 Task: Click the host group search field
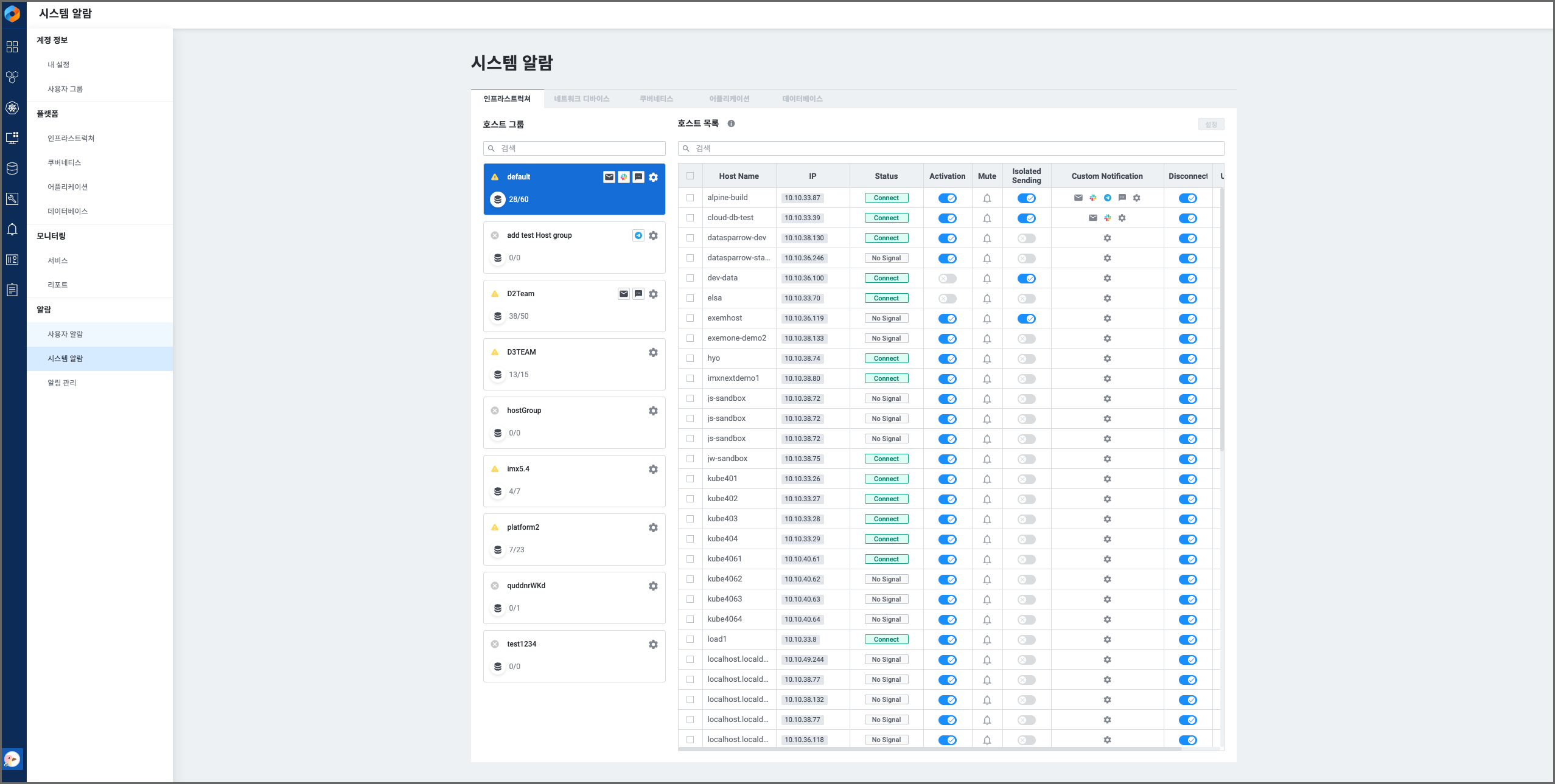(x=574, y=148)
